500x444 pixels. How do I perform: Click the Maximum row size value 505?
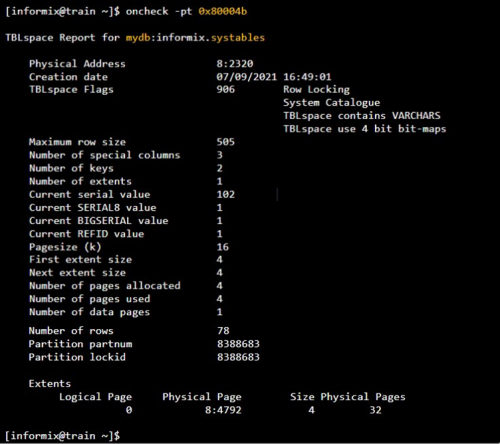pyautogui.click(x=226, y=142)
